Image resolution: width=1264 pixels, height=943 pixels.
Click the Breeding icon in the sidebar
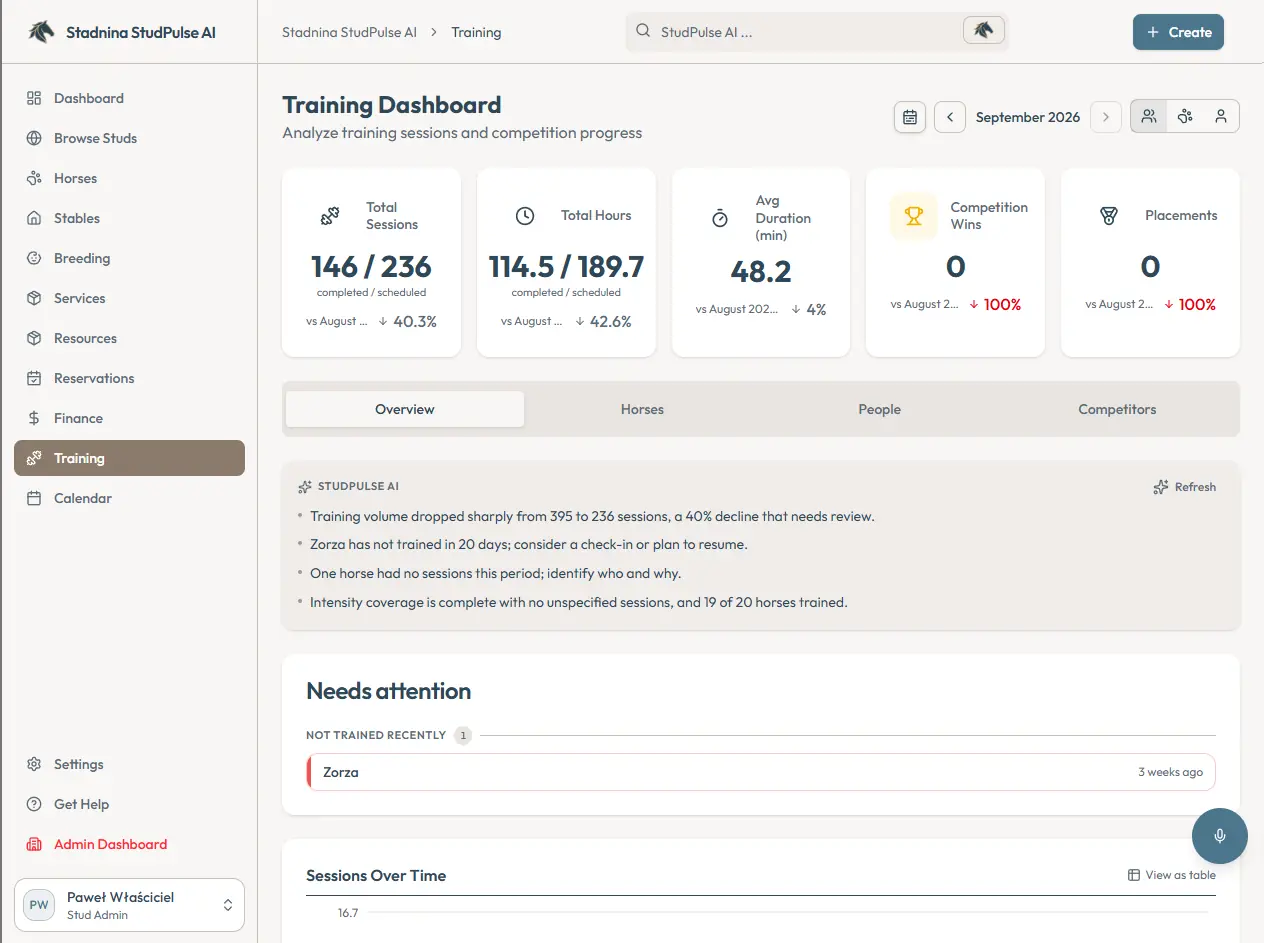pos(34,258)
